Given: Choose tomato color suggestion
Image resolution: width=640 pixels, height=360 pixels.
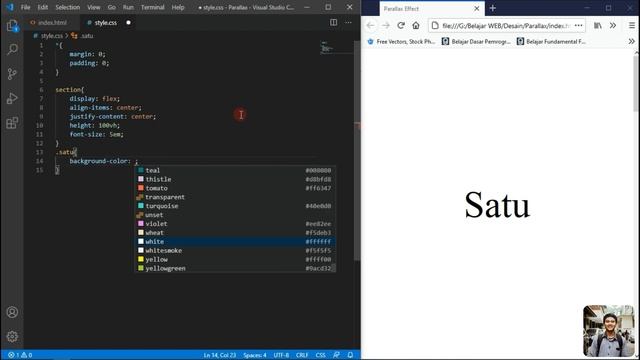Looking at the screenshot, I should pos(235,188).
